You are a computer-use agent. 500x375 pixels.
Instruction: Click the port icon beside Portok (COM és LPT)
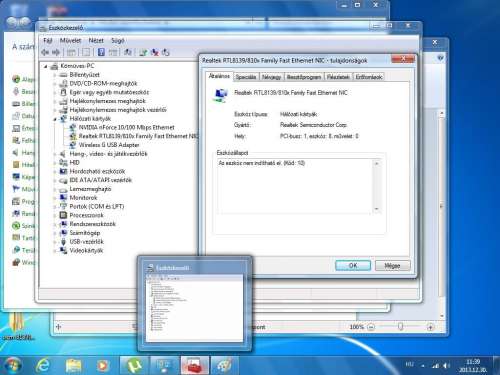(x=63, y=207)
